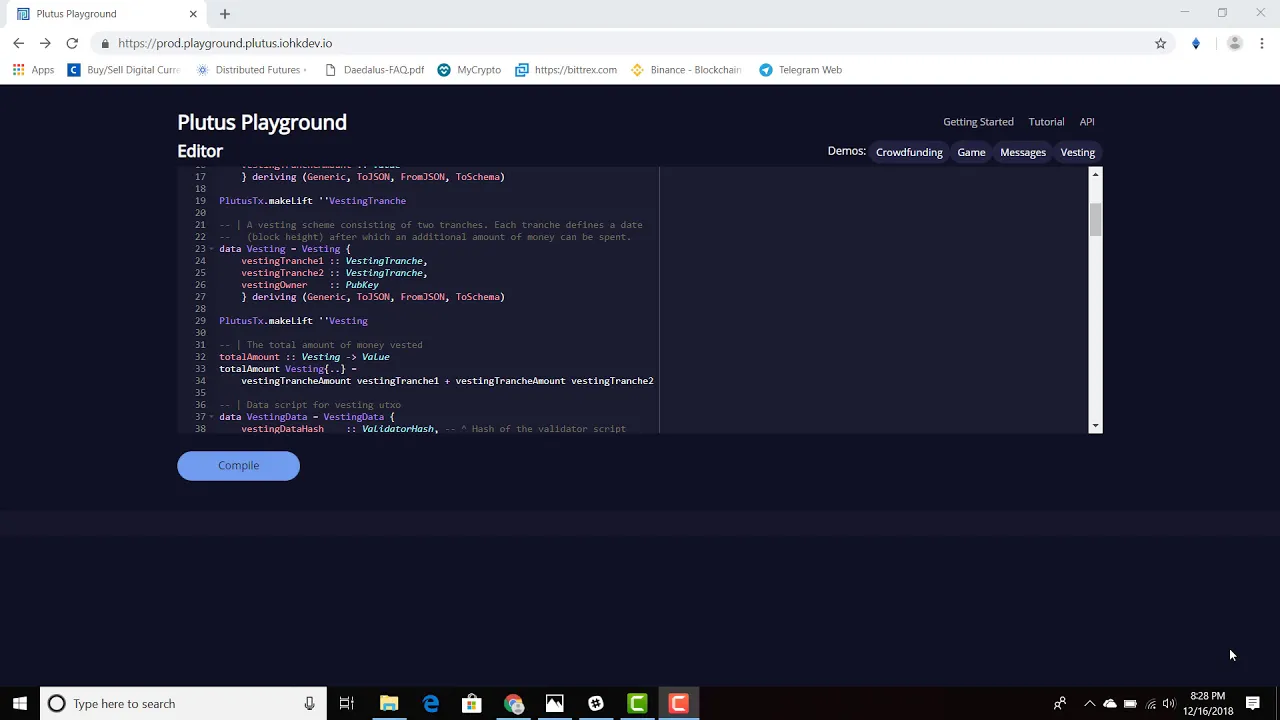Open Daedalus-FAQ.pdf bookmark
Image resolution: width=1280 pixels, height=720 pixels.
(x=374, y=70)
